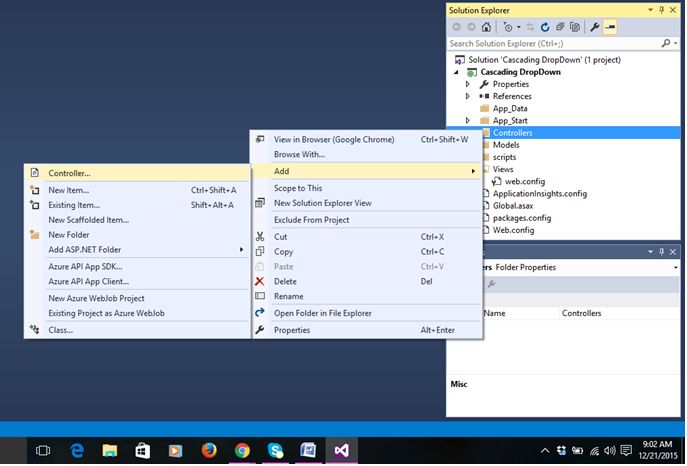Open Google Chrome from the taskbar

pyautogui.click(x=242, y=451)
